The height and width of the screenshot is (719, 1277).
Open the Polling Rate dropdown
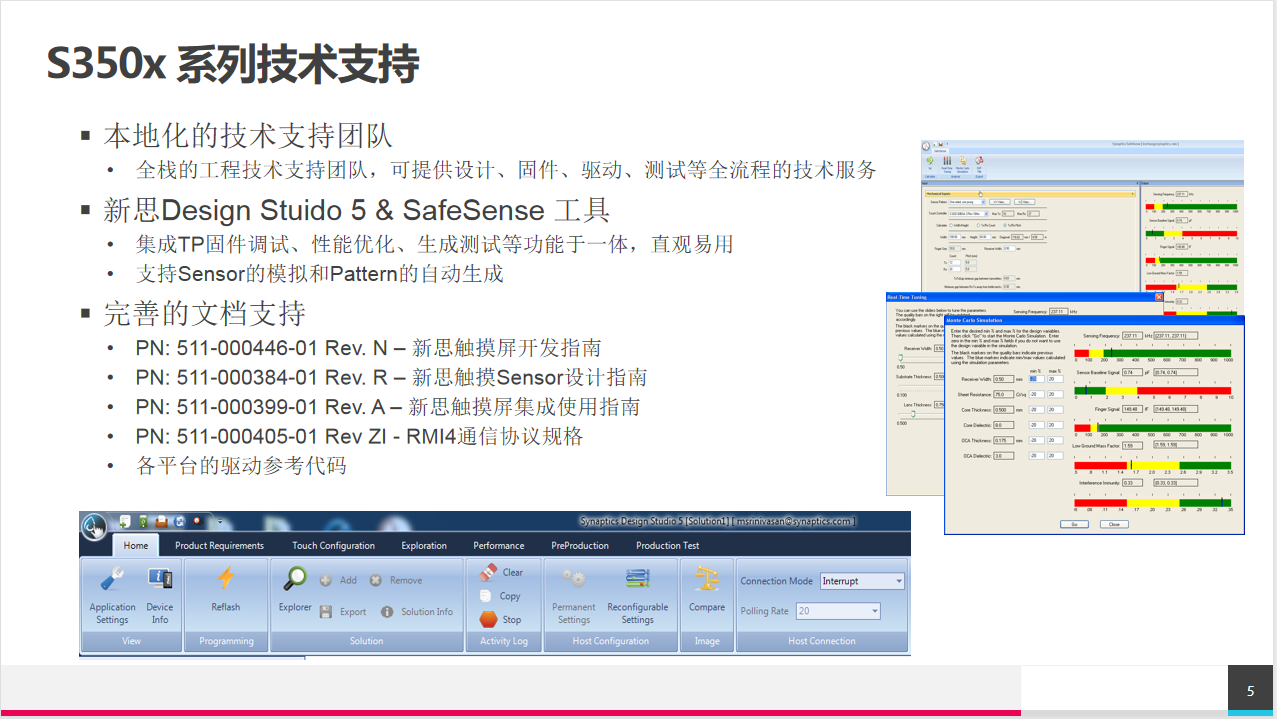click(x=838, y=611)
